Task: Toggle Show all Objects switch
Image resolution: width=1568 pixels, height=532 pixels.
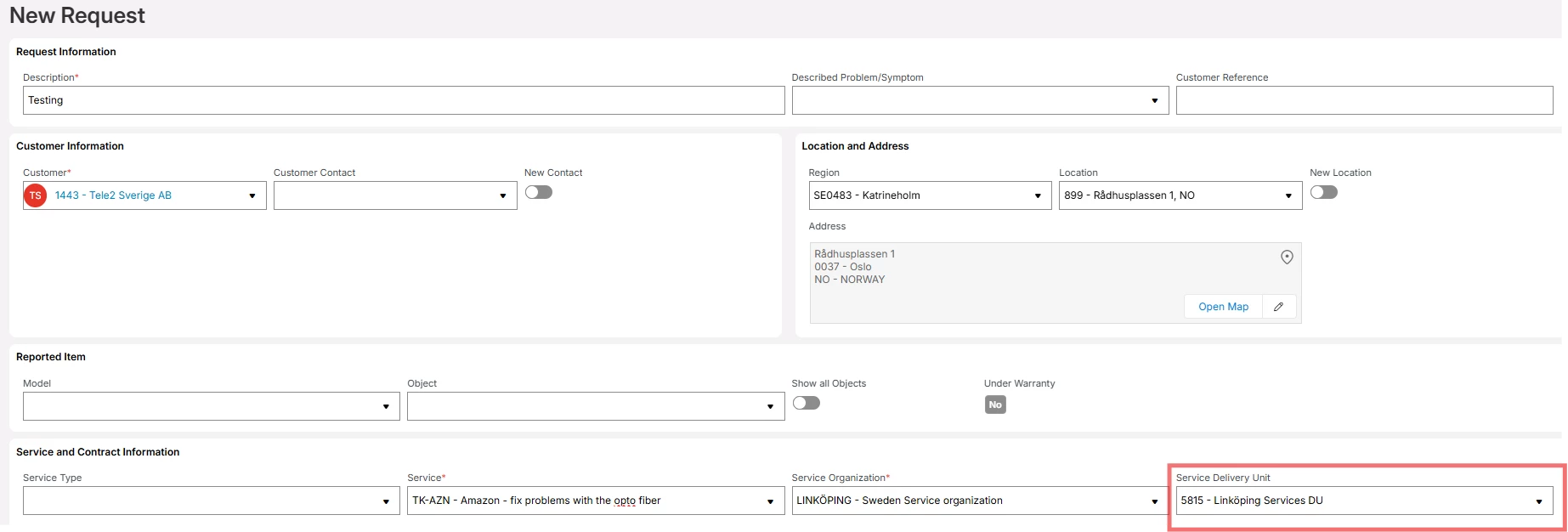Action: pos(807,403)
